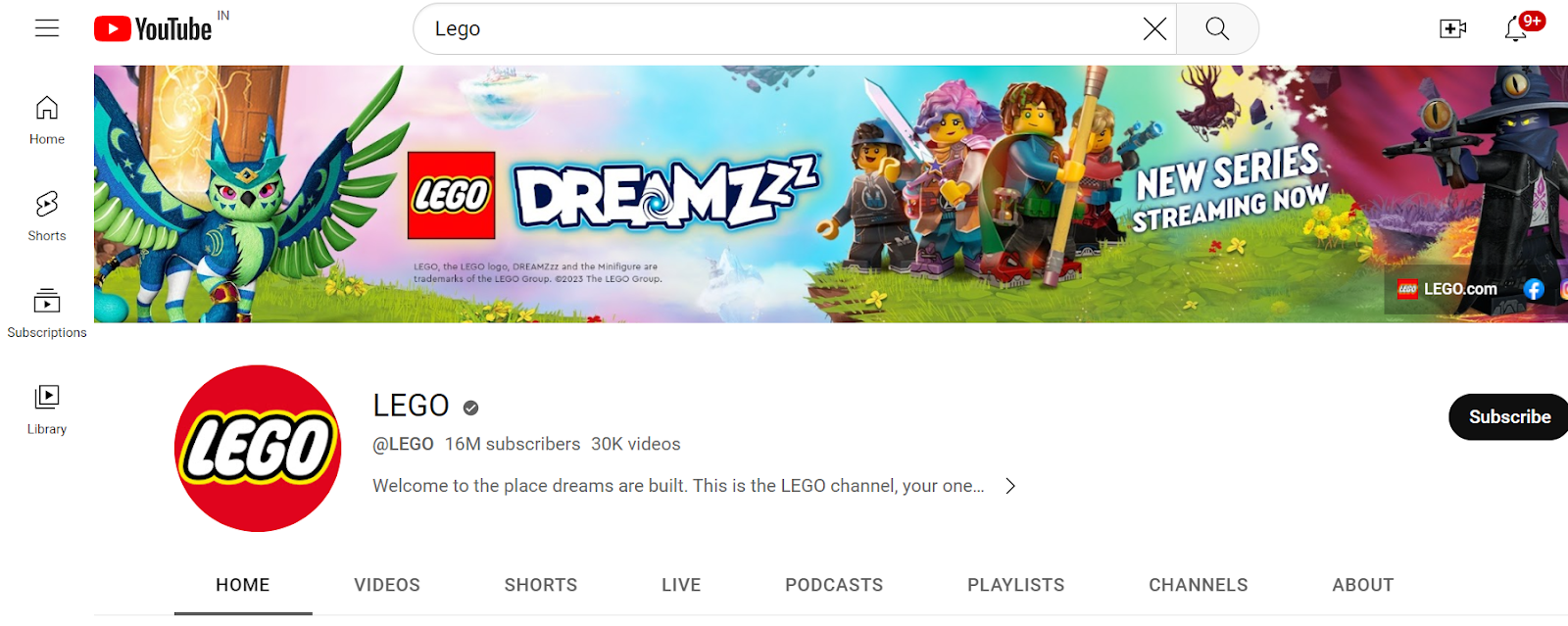Open the CHANNELS tab
Screen dimensions: 1568x626
1199,585
